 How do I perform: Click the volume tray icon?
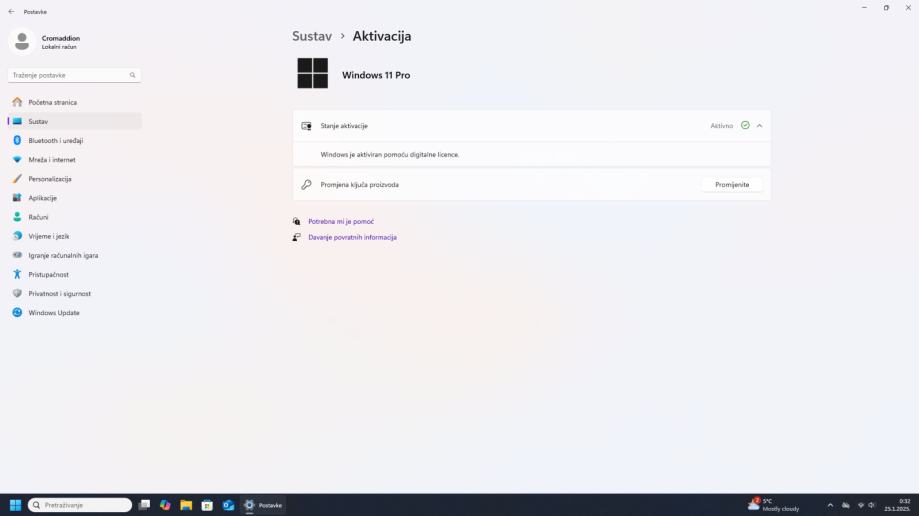(x=872, y=505)
